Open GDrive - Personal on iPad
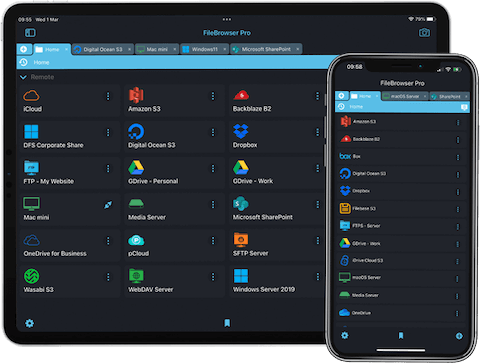 (x=175, y=173)
